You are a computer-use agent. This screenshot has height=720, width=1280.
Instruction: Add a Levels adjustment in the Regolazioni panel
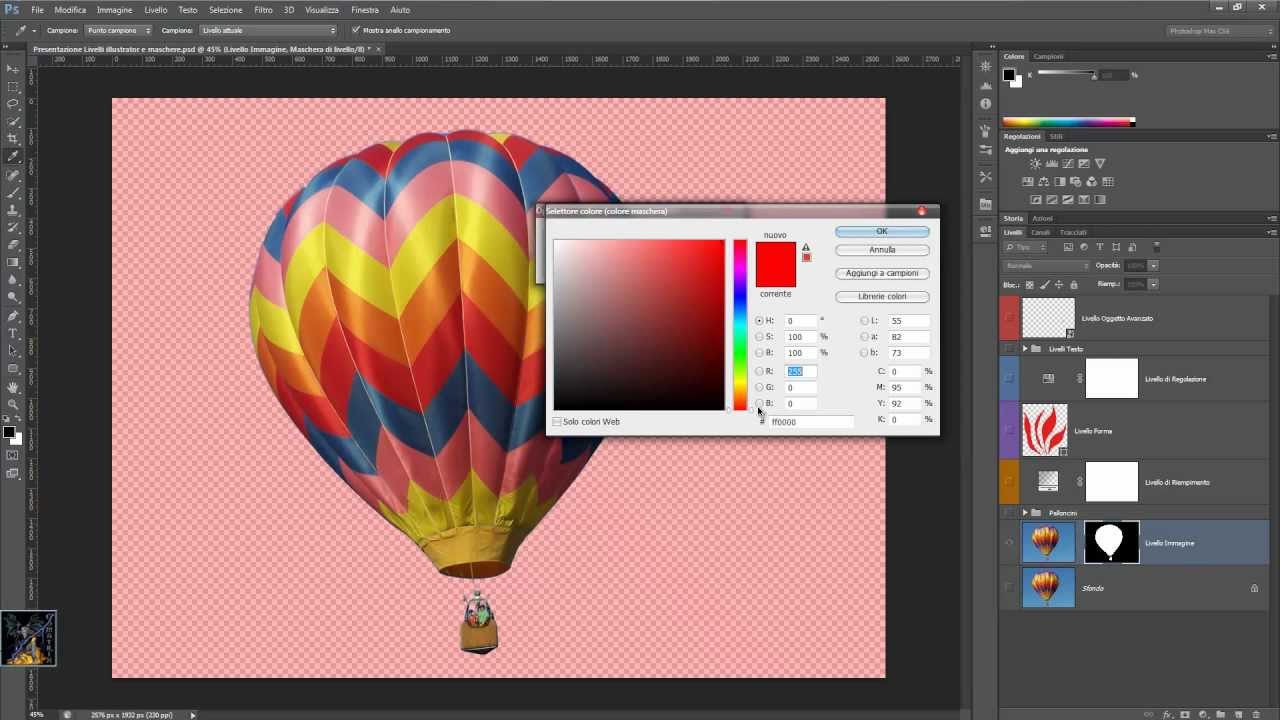(x=1051, y=164)
